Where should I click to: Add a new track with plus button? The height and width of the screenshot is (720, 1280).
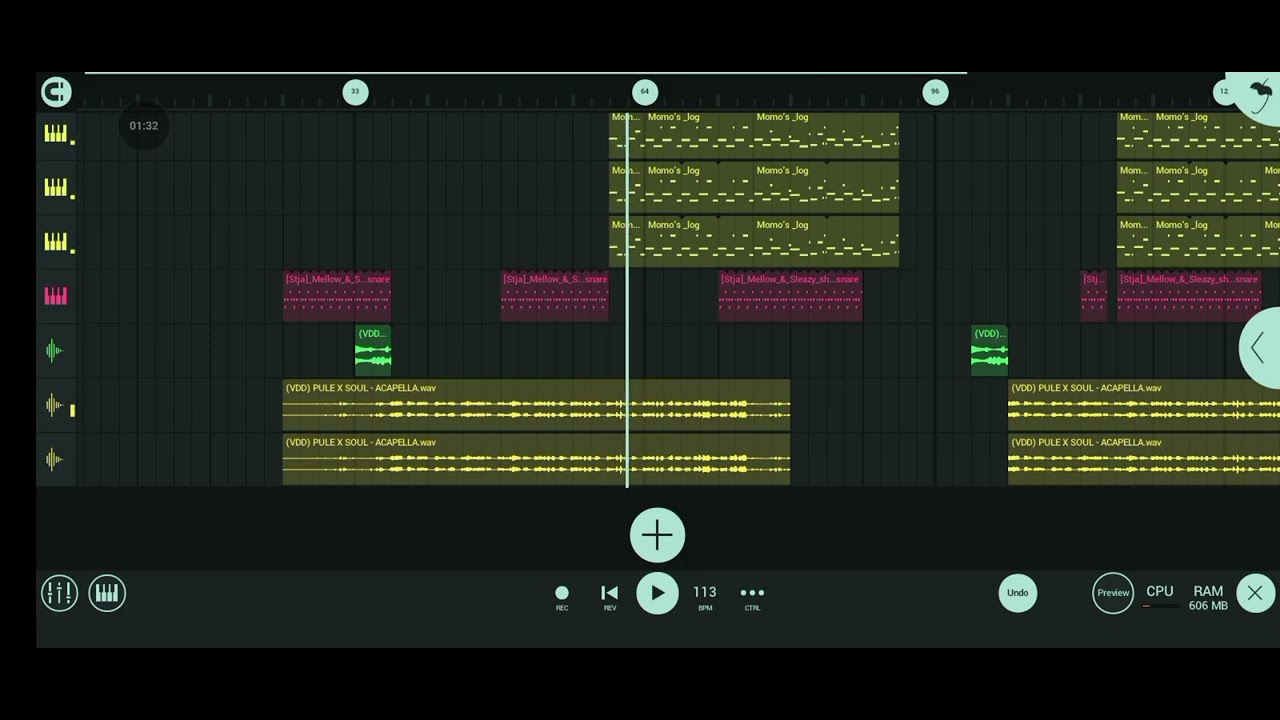pyautogui.click(x=657, y=535)
